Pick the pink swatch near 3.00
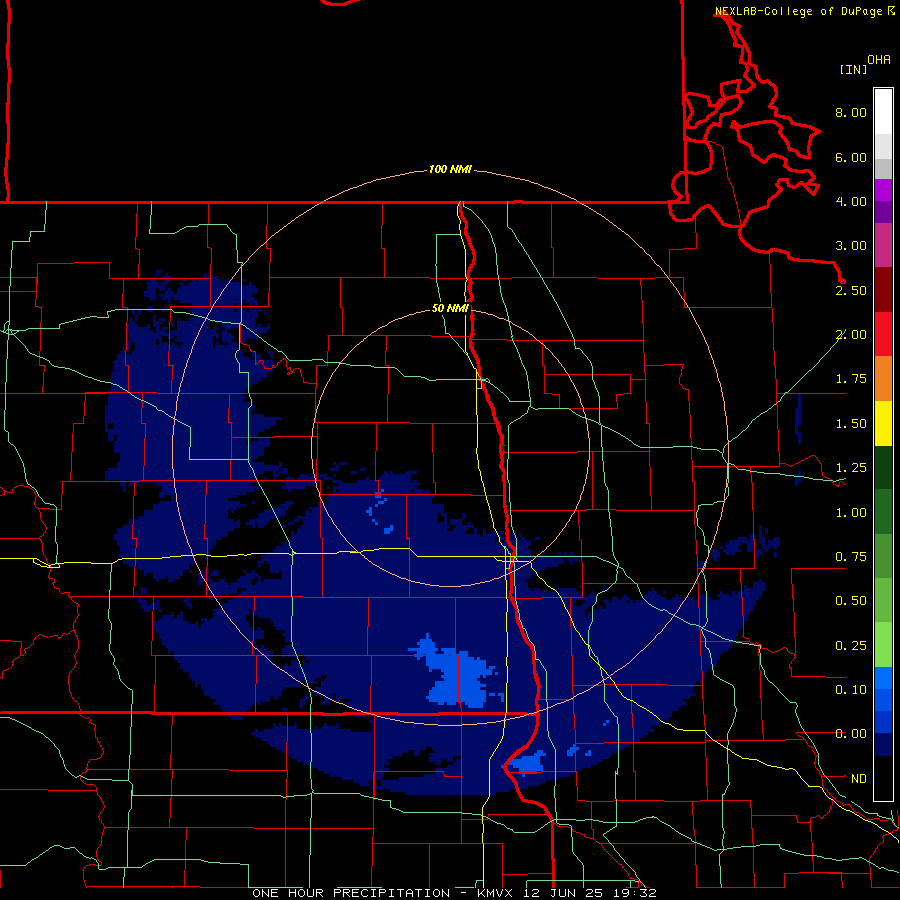Image resolution: width=900 pixels, height=900 pixels. pyautogui.click(x=883, y=245)
